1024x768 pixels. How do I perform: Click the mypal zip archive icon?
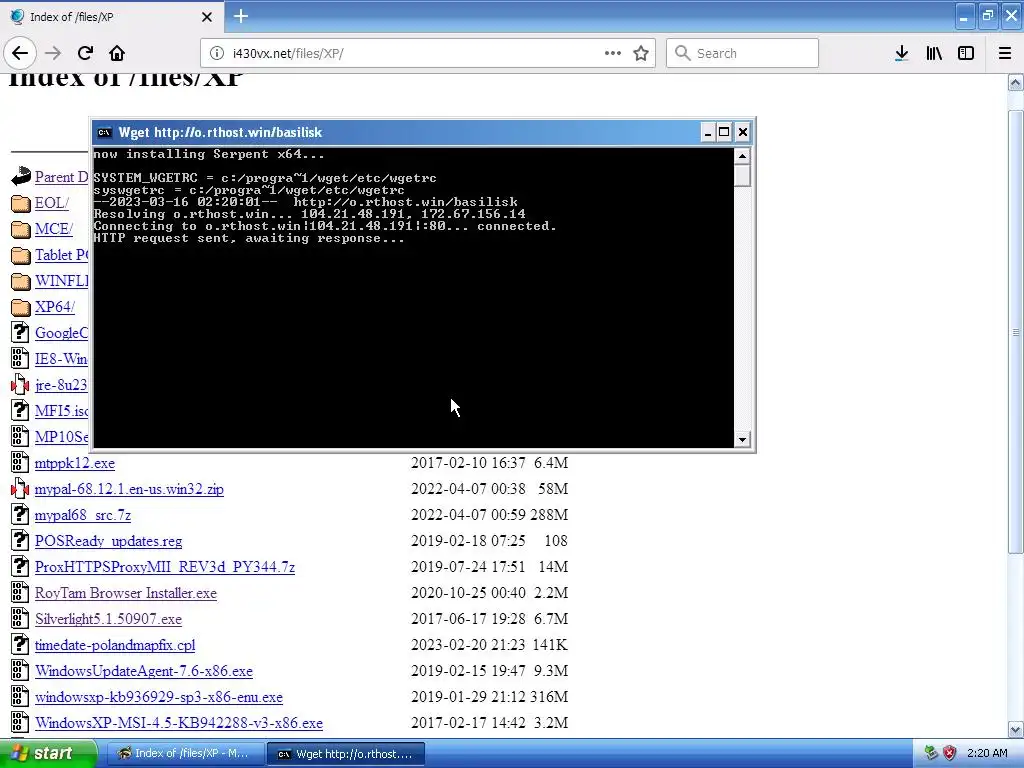pyautogui.click(x=20, y=489)
